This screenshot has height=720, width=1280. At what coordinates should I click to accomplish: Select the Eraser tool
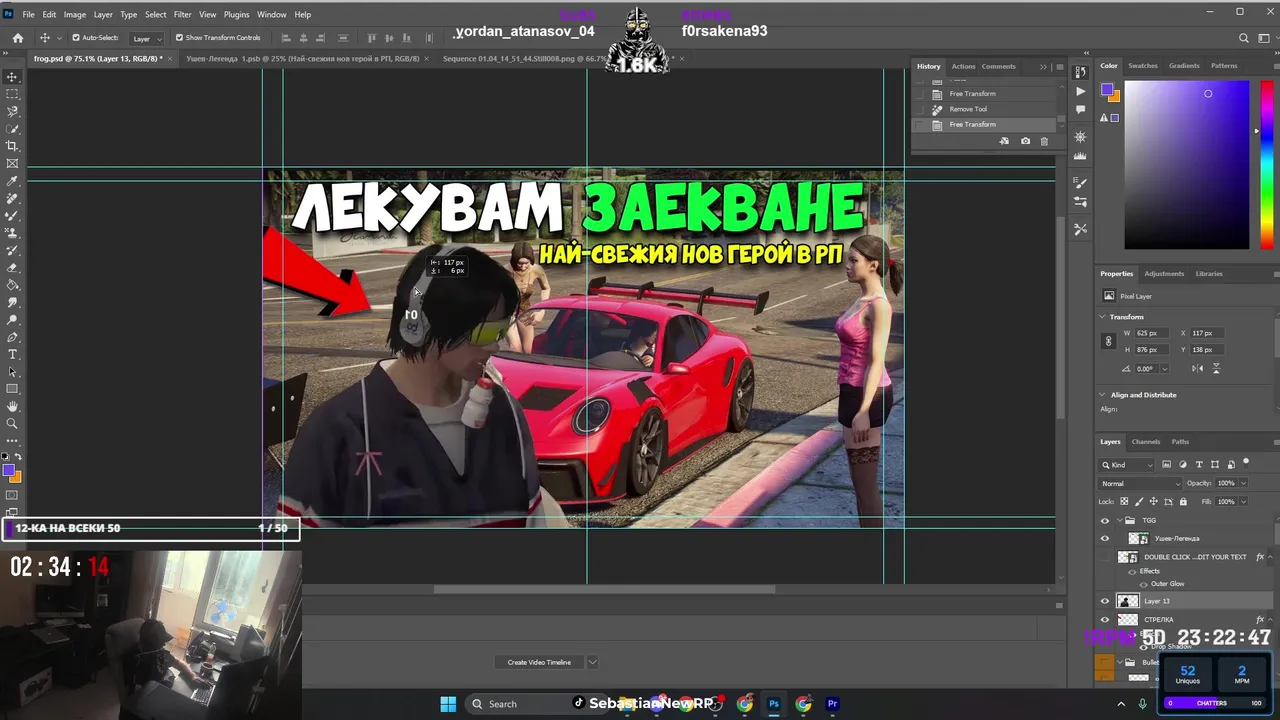(x=12, y=267)
